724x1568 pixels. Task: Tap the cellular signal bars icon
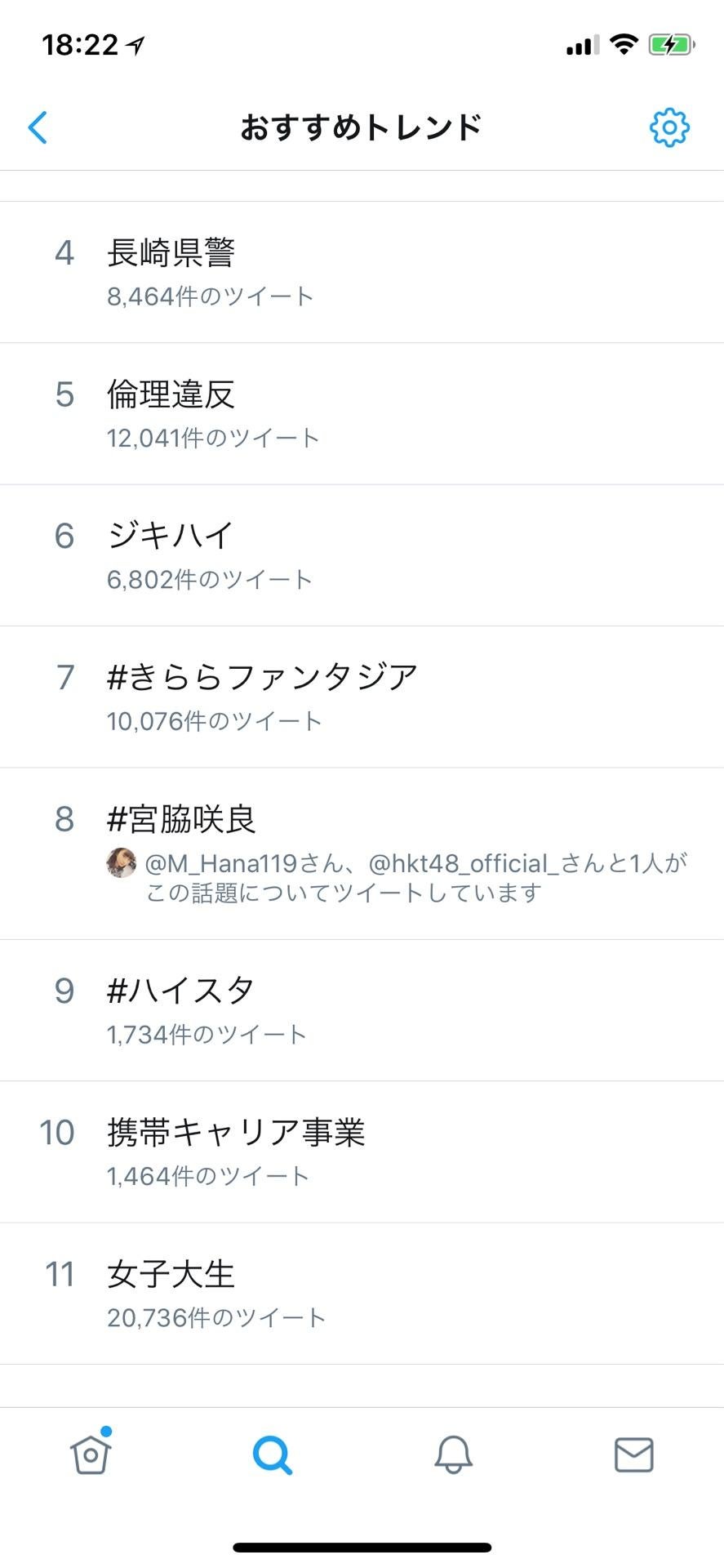(x=582, y=45)
